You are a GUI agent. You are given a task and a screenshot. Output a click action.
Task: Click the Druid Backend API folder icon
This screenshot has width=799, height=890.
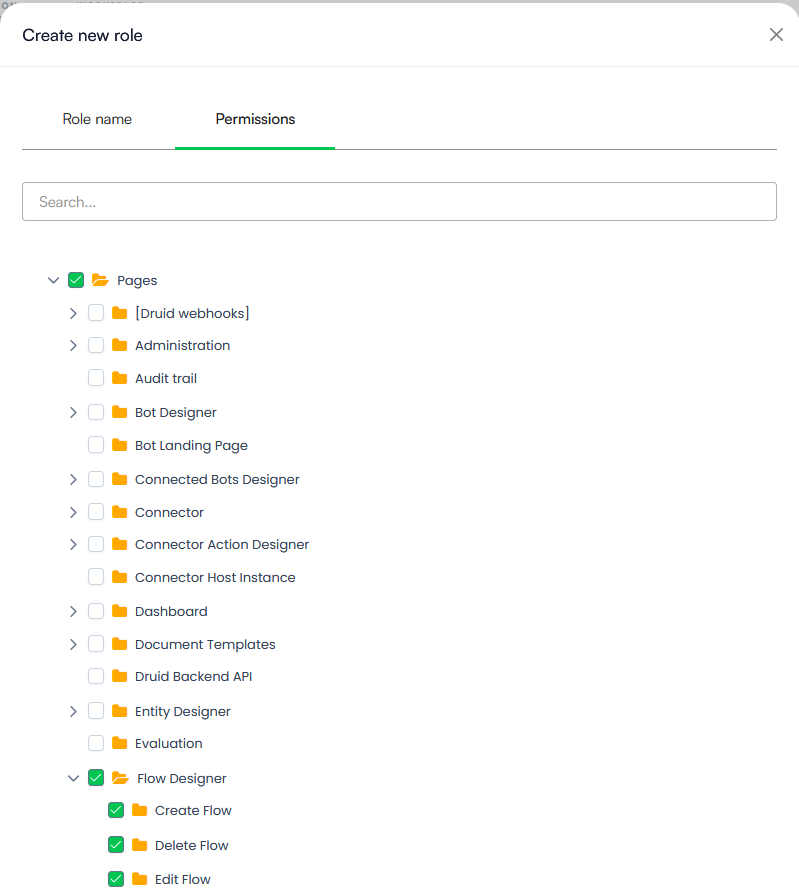(x=120, y=676)
